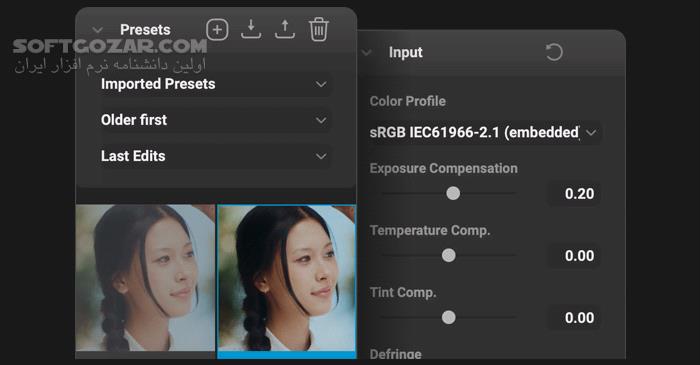Click the Tint Comp. label
The width and height of the screenshot is (700, 365).
[x=403, y=292]
